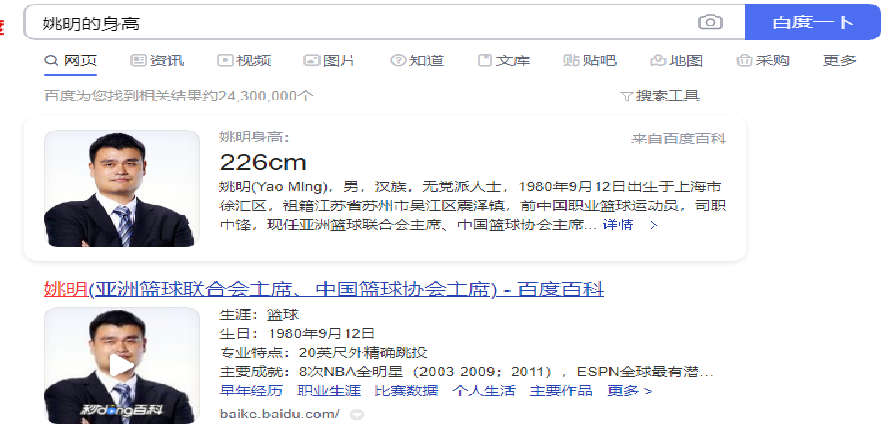This screenshot has height=432, width=886.
Task: Click the picture icon beside 图片
Action: 311,60
